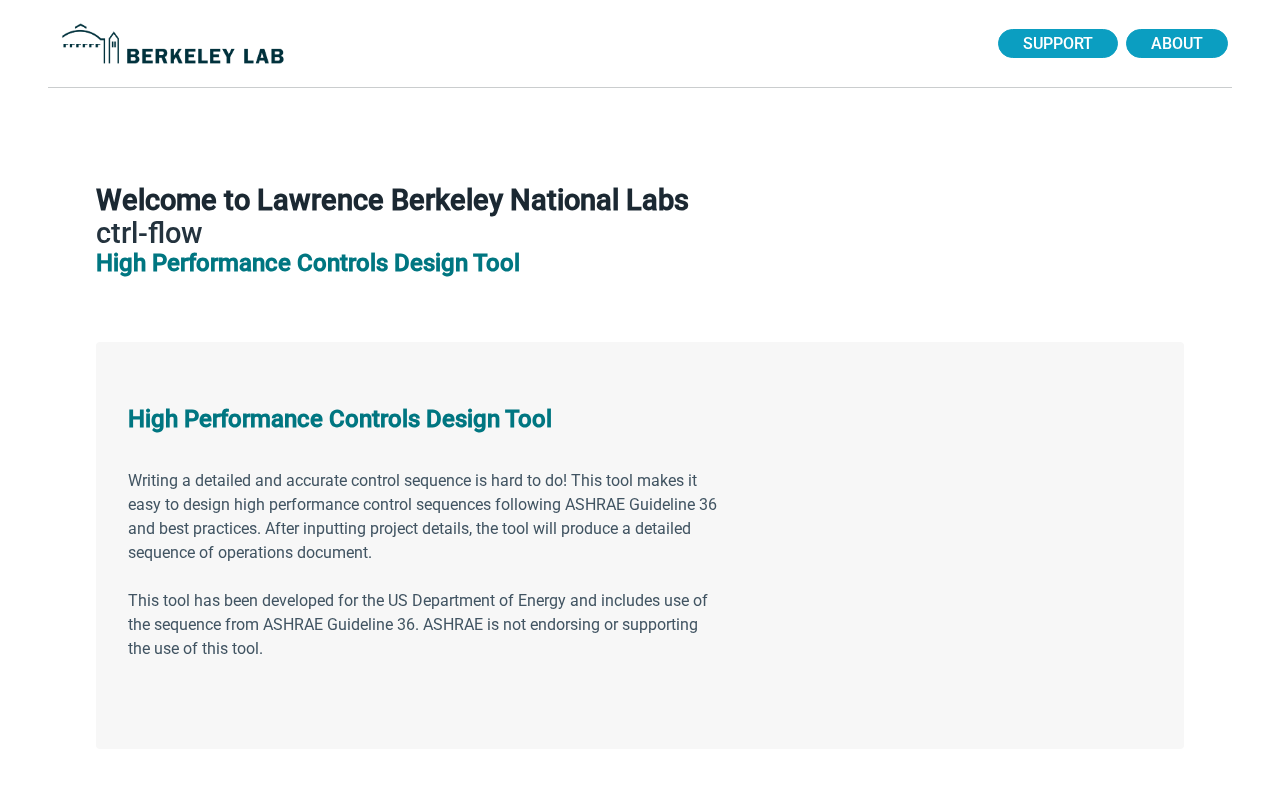Image resolution: width=1280 pixels, height=800 pixels.
Task: Open the SUPPORT page
Action: (x=1057, y=44)
